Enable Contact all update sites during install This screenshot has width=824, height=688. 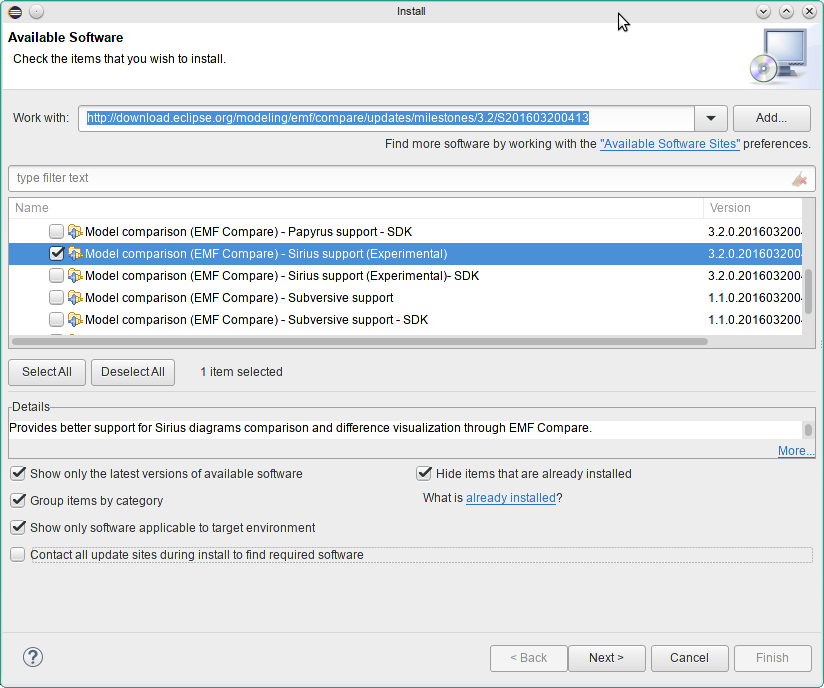[18, 554]
